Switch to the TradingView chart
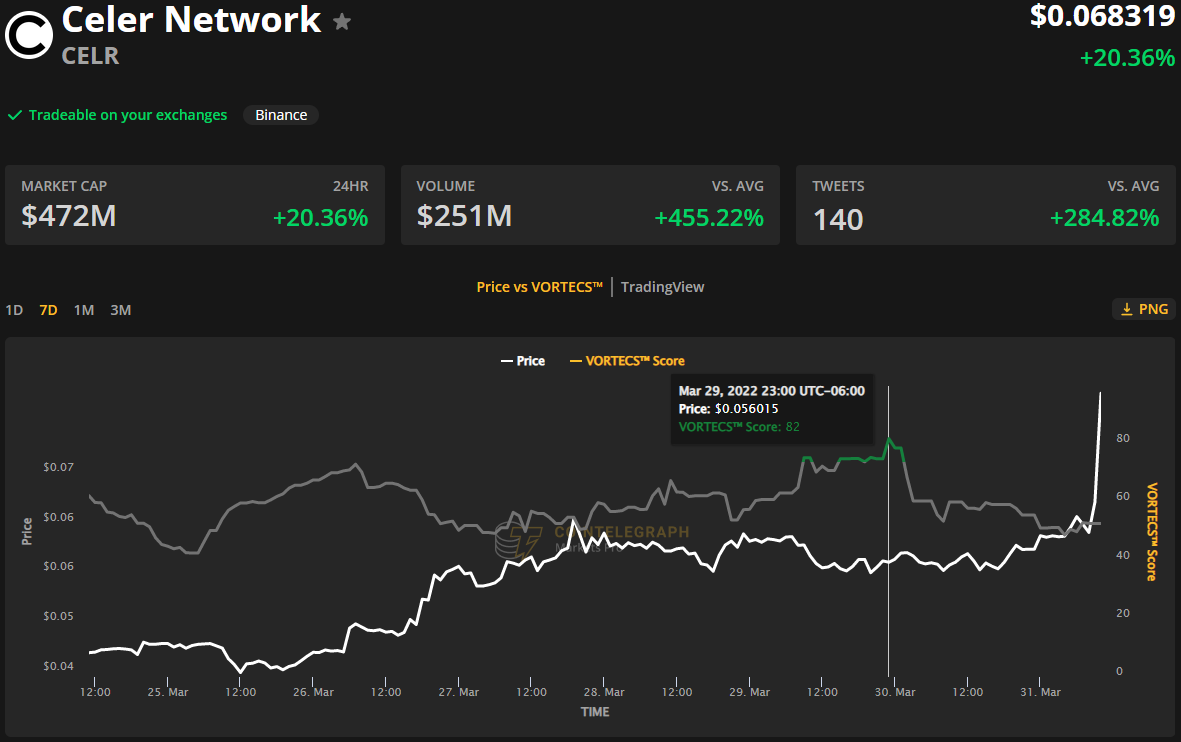 click(x=662, y=287)
